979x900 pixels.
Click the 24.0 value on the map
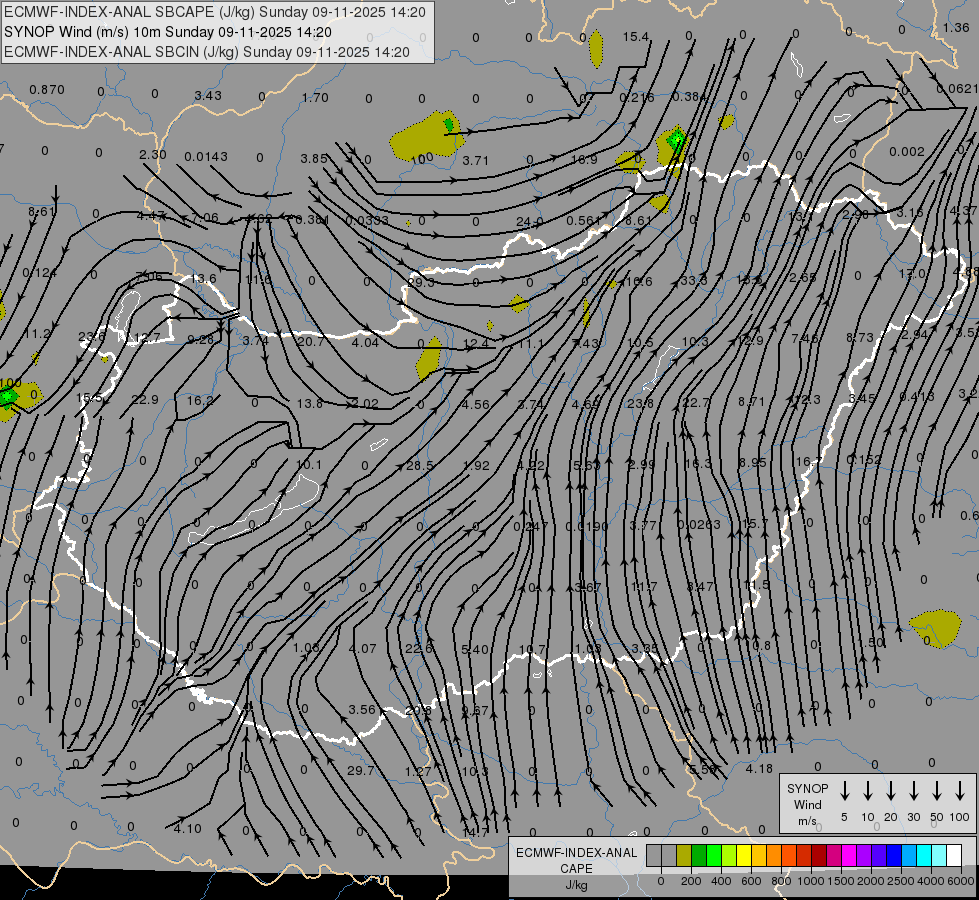tap(529, 222)
